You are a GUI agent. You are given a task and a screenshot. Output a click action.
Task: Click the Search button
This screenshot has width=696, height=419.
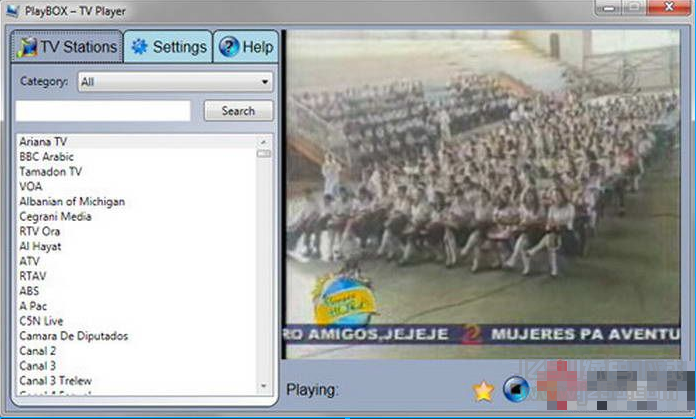tap(238, 111)
